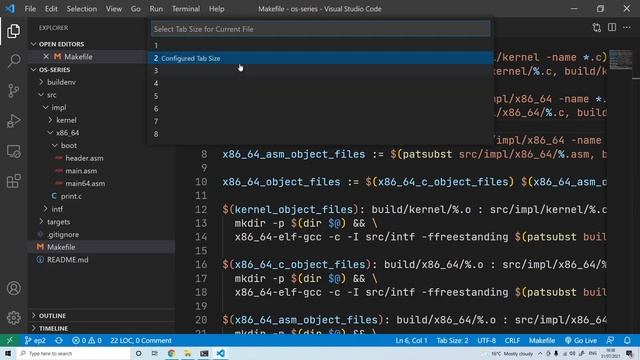Click the CRLF line ending indicator
Image resolution: width=640 pixels, height=360 pixels.
click(512, 340)
